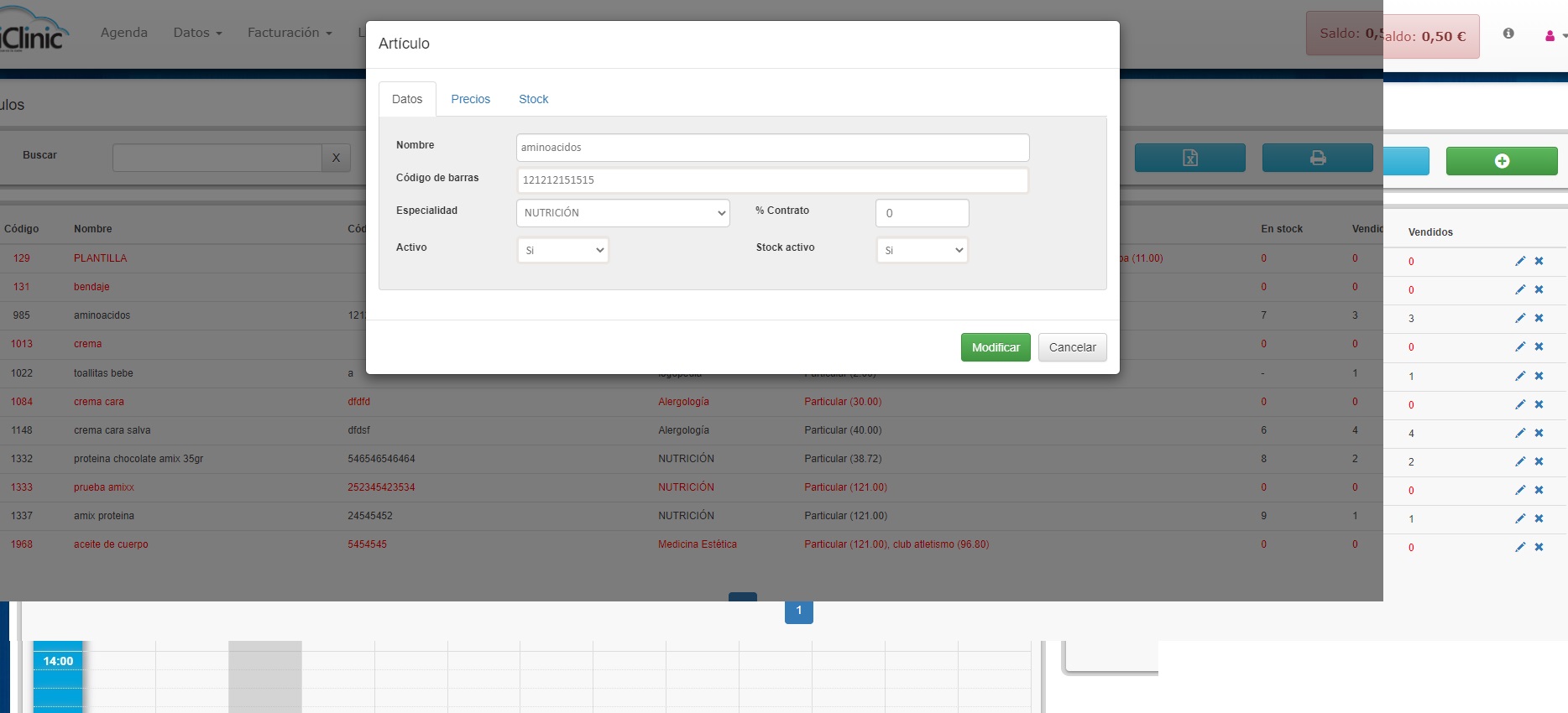The image size is (1568, 713).
Task: Edit the amix proteina article
Action: [1520, 518]
